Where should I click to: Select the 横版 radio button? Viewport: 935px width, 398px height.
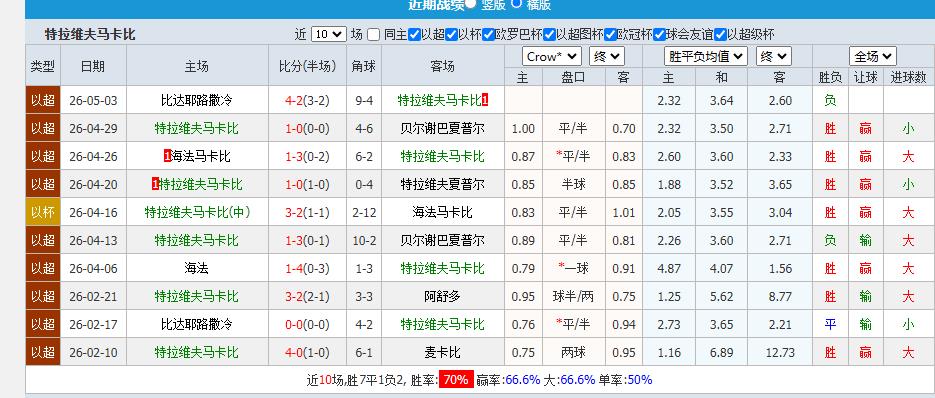click(x=516, y=3)
